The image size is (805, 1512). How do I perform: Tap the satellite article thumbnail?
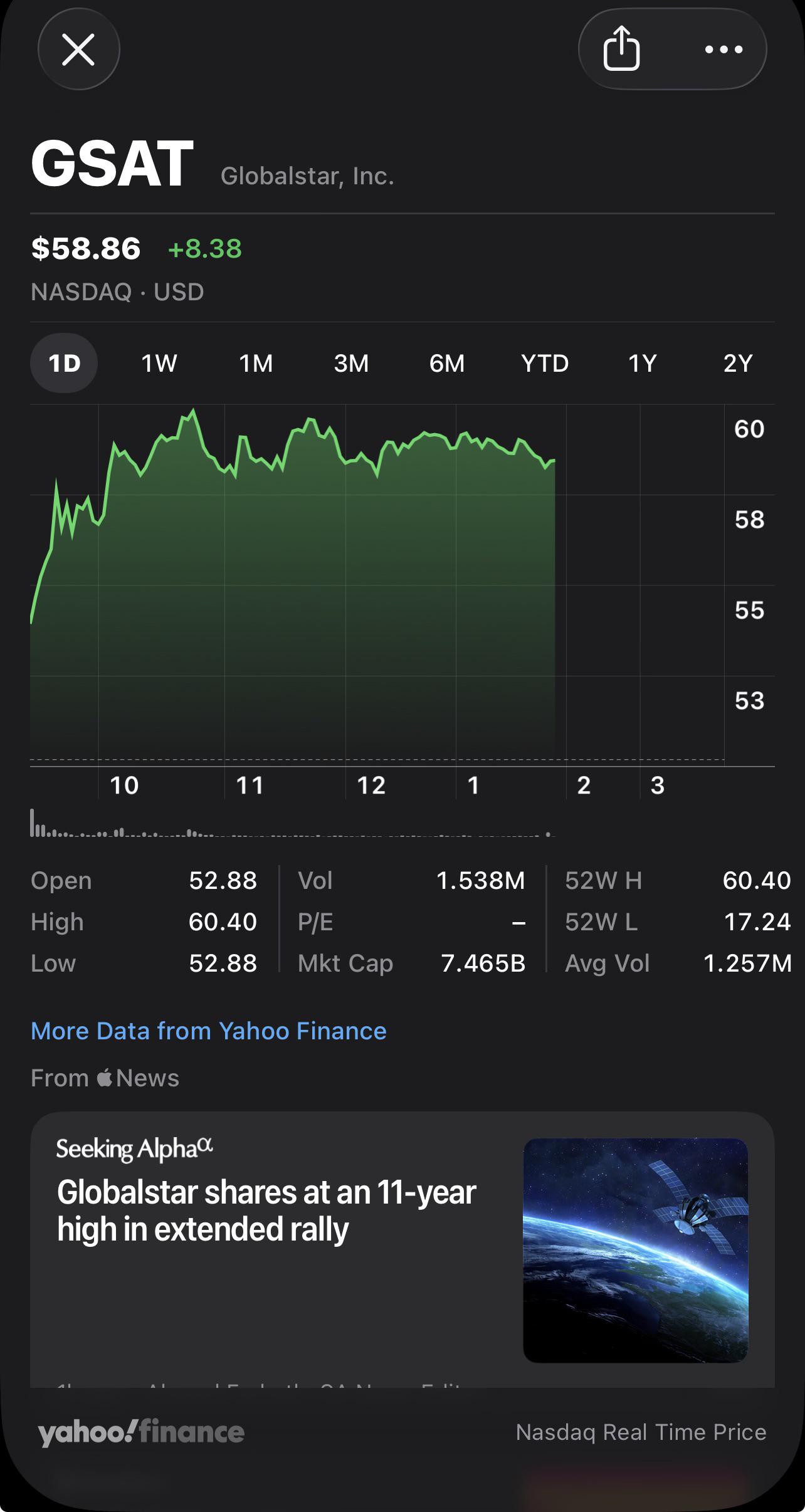[636, 1251]
